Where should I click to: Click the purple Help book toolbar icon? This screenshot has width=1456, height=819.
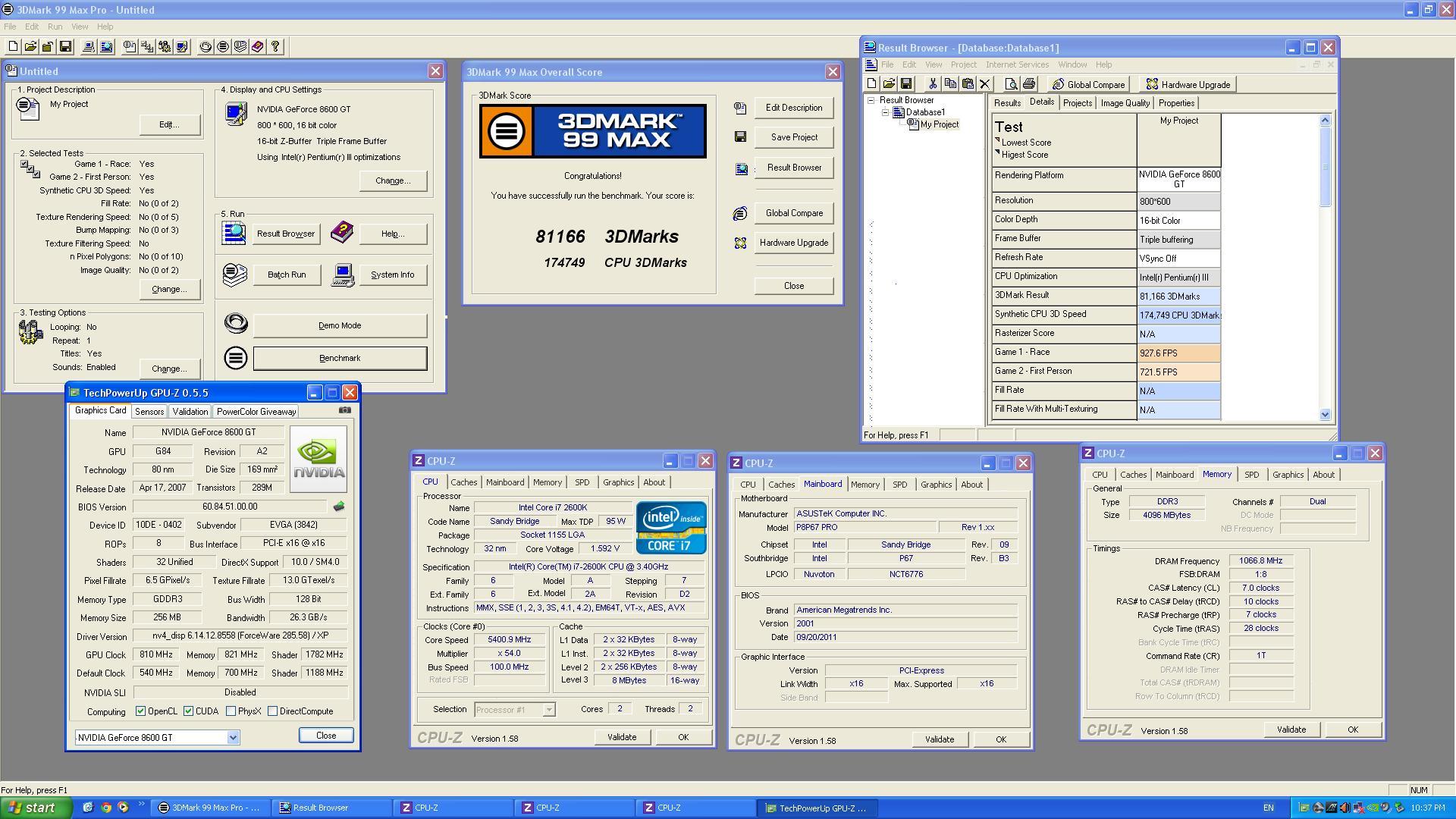pyautogui.click(x=258, y=46)
